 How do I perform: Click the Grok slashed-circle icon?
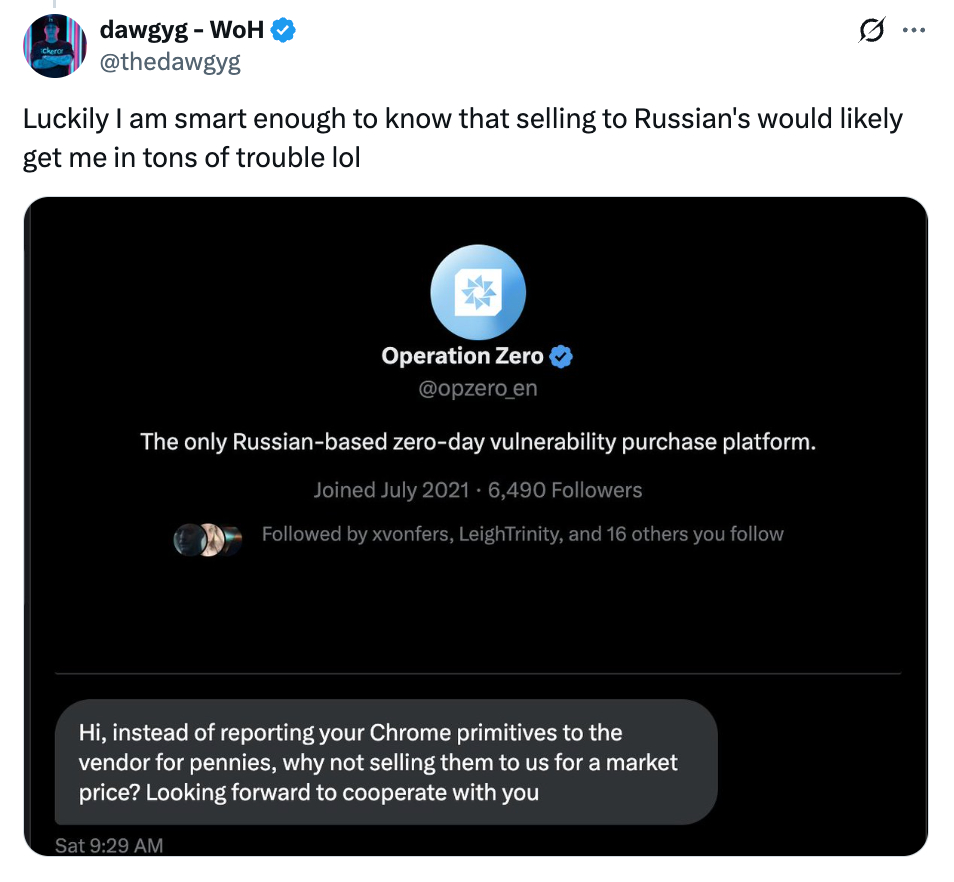point(869,32)
